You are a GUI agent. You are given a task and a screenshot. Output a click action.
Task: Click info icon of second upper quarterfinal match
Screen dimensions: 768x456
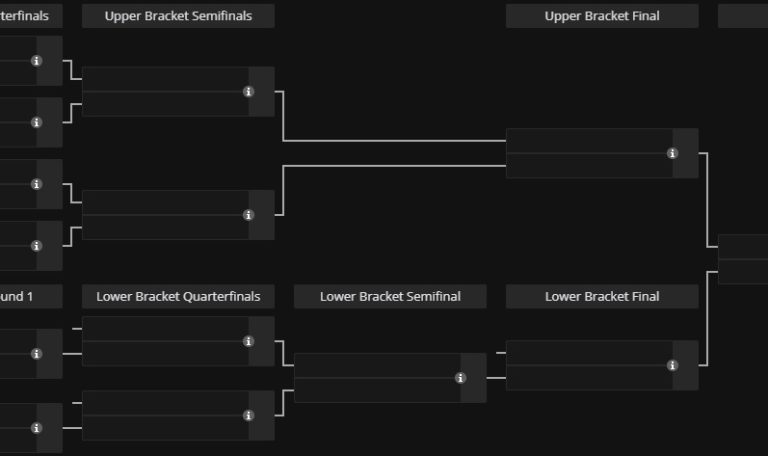point(37,123)
